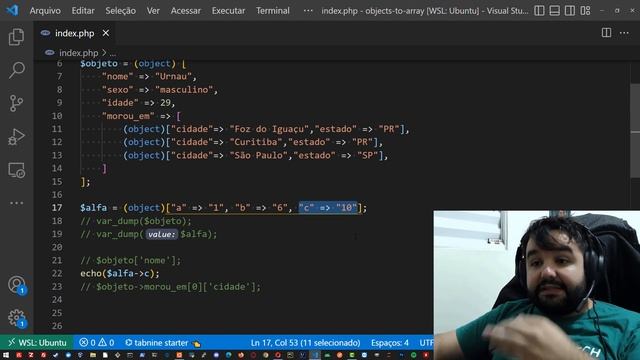The height and width of the screenshot is (360, 640).
Task: Click the Ln 17, Col 53 position indicator
Action: [305, 342]
